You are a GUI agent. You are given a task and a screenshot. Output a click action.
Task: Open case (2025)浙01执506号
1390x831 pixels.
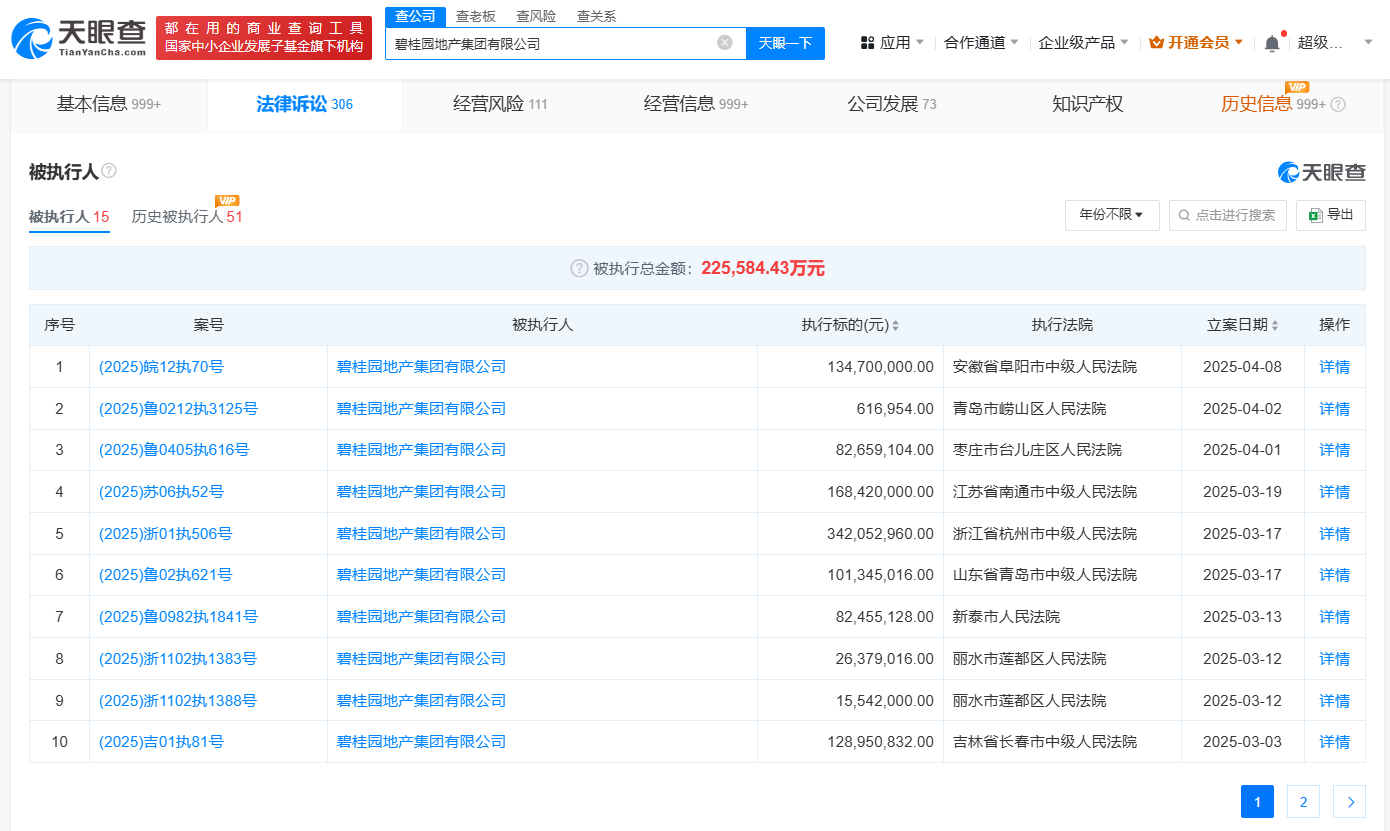pos(165,534)
